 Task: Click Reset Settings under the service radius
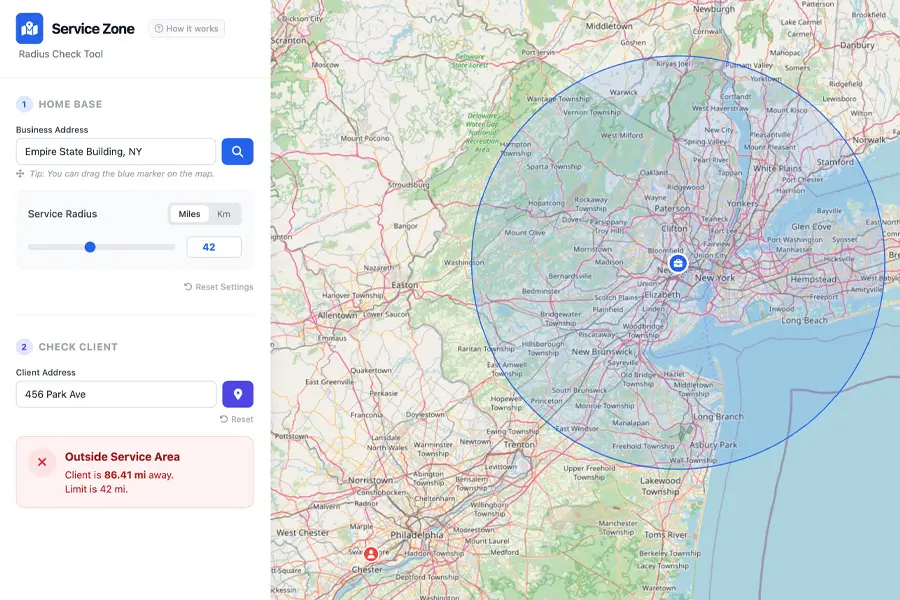click(x=219, y=287)
